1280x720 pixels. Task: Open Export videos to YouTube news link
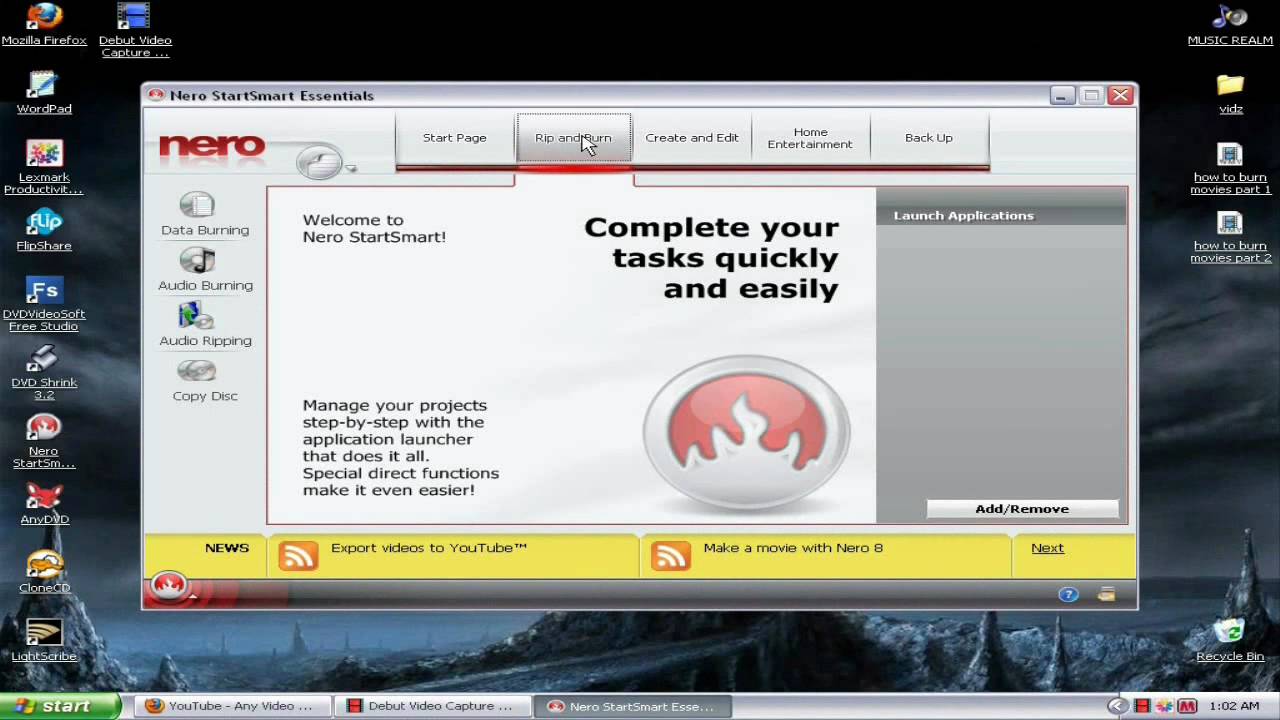[x=429, y=548]
